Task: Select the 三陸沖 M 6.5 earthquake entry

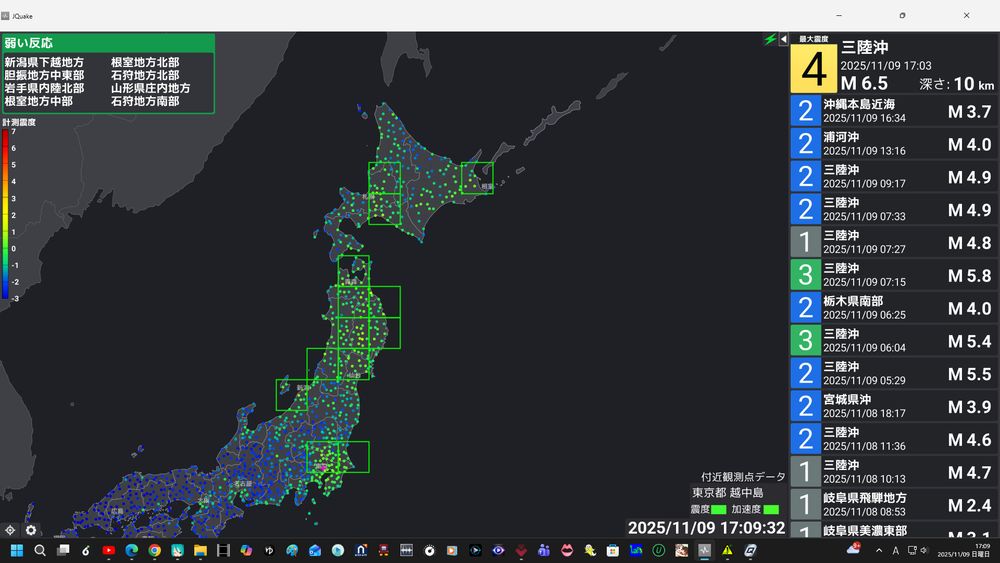Action: 894,64
